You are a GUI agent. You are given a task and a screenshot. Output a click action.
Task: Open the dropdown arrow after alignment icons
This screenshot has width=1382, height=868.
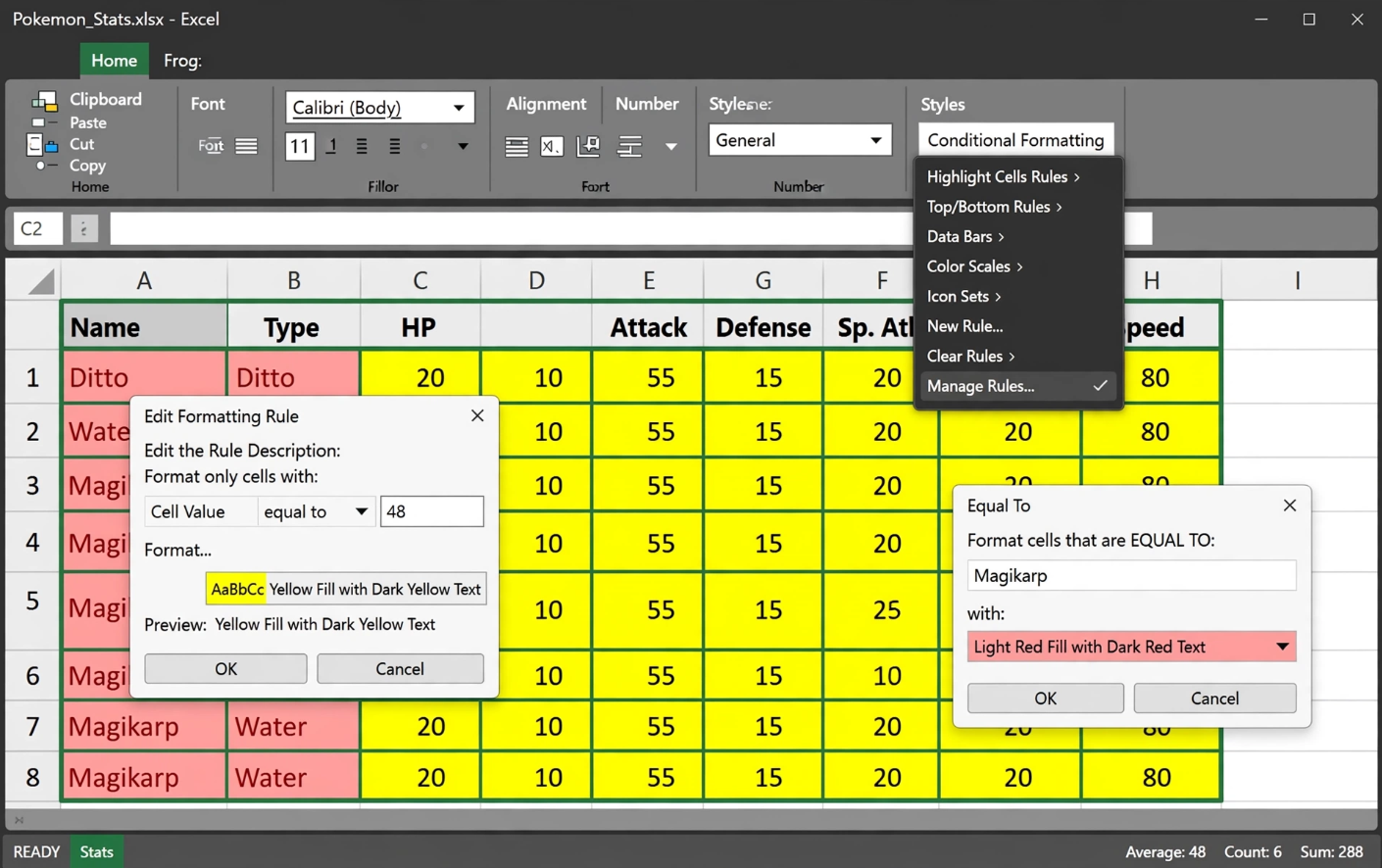pos(670,147)
